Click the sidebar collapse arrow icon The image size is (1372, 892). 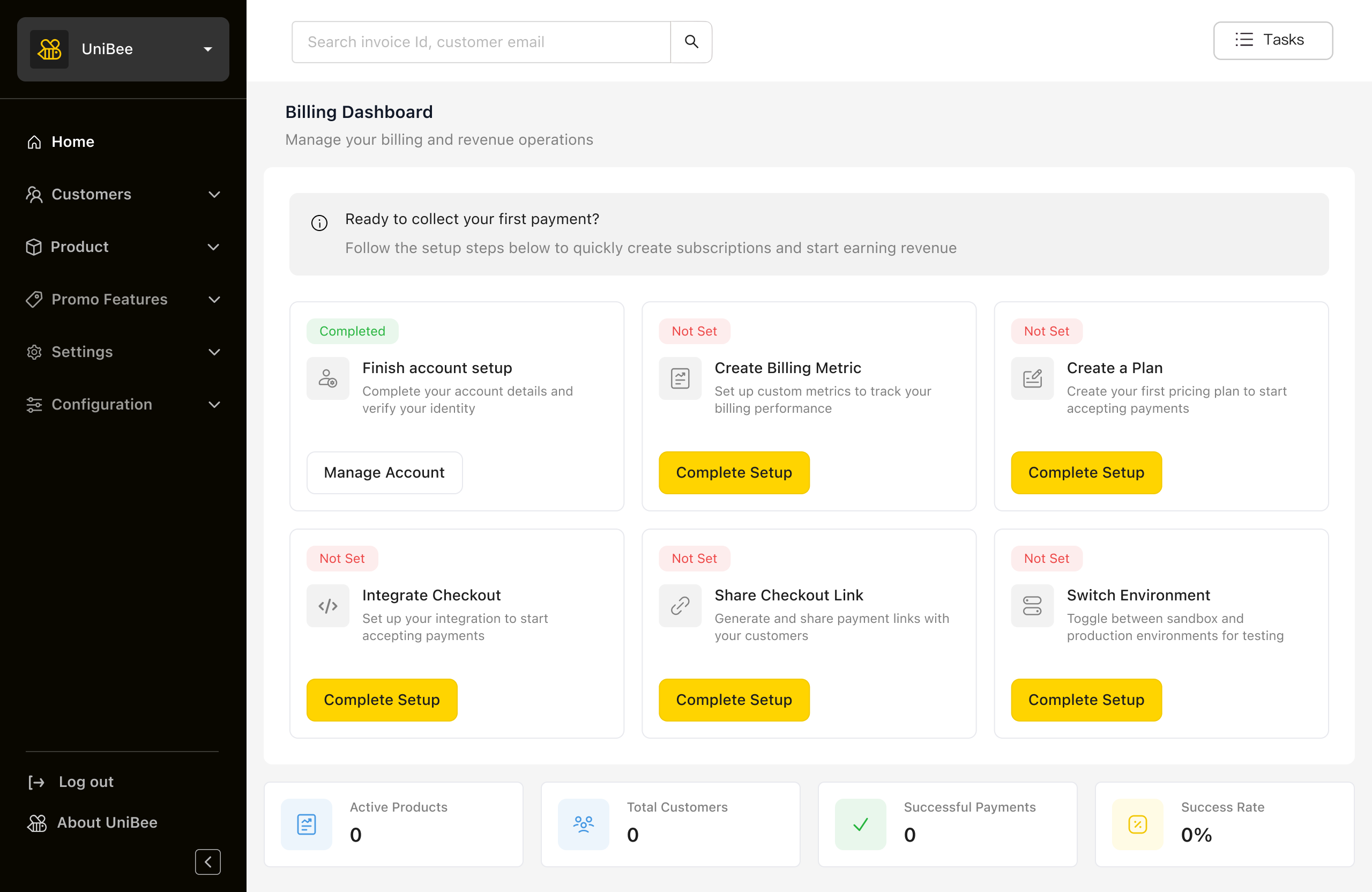point(207,861)
